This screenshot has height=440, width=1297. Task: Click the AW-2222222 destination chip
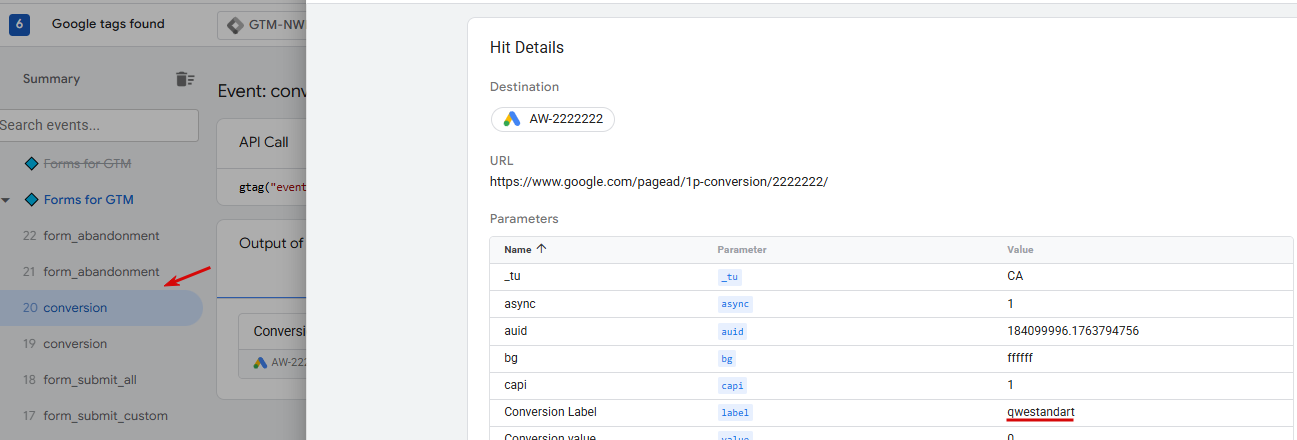(553, 119)
